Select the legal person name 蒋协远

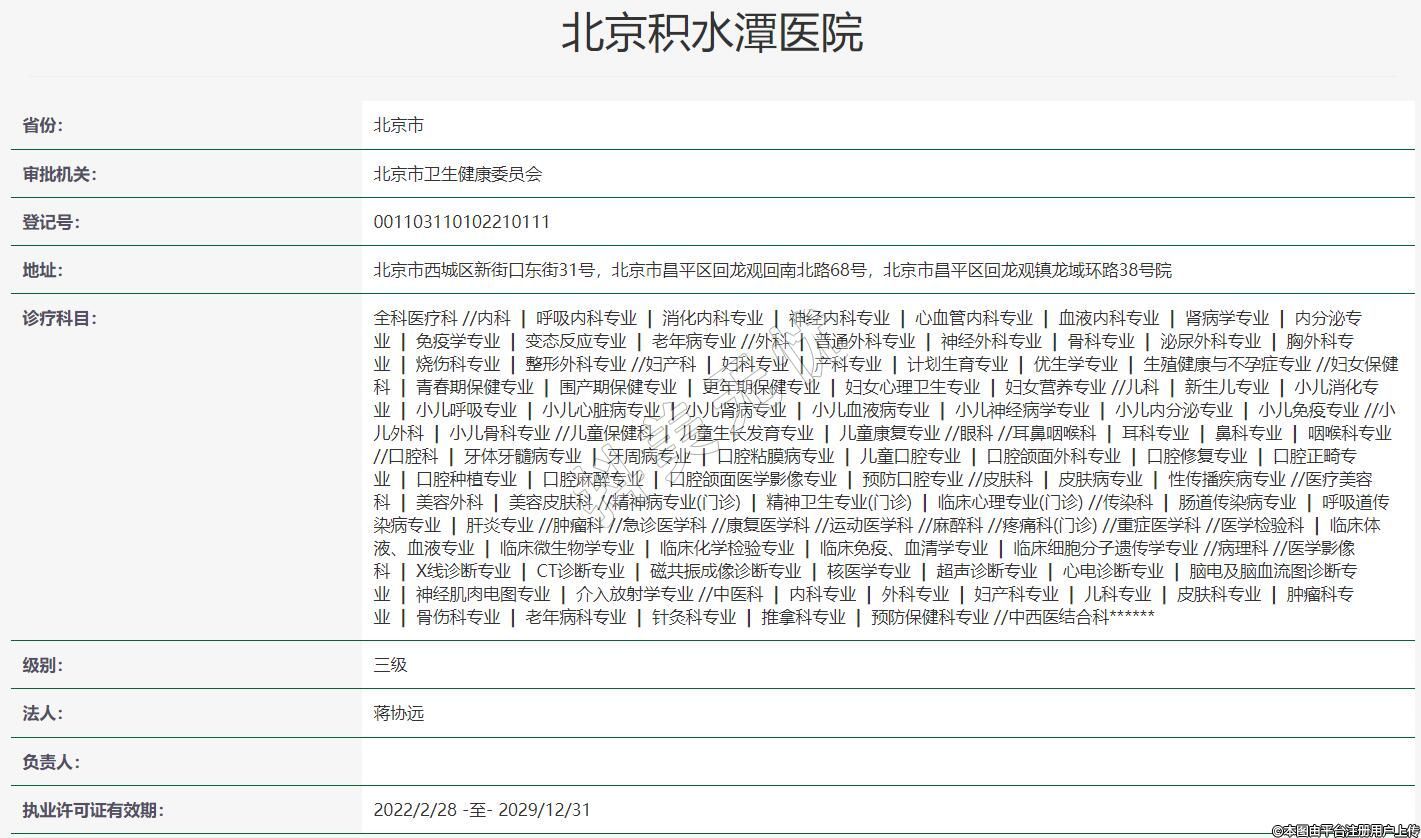tap(398, 713)
